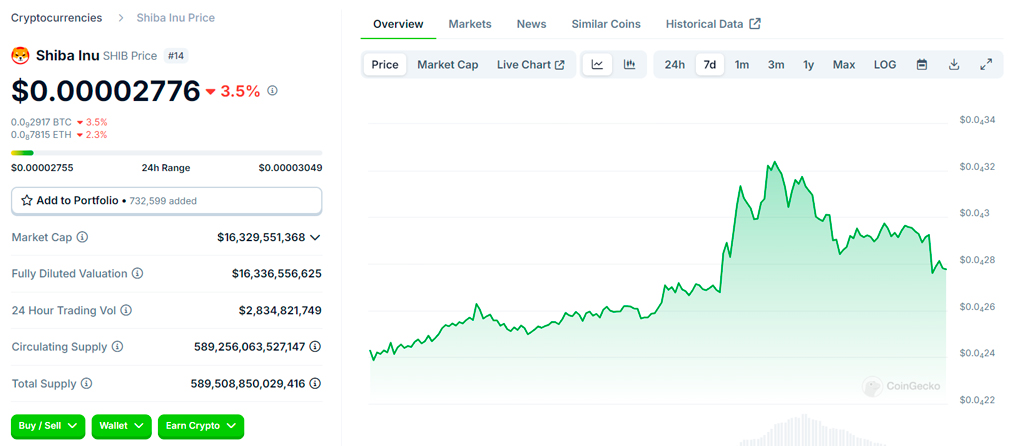Click the star icon in Add to Portfolio

(x=27, y=201)
